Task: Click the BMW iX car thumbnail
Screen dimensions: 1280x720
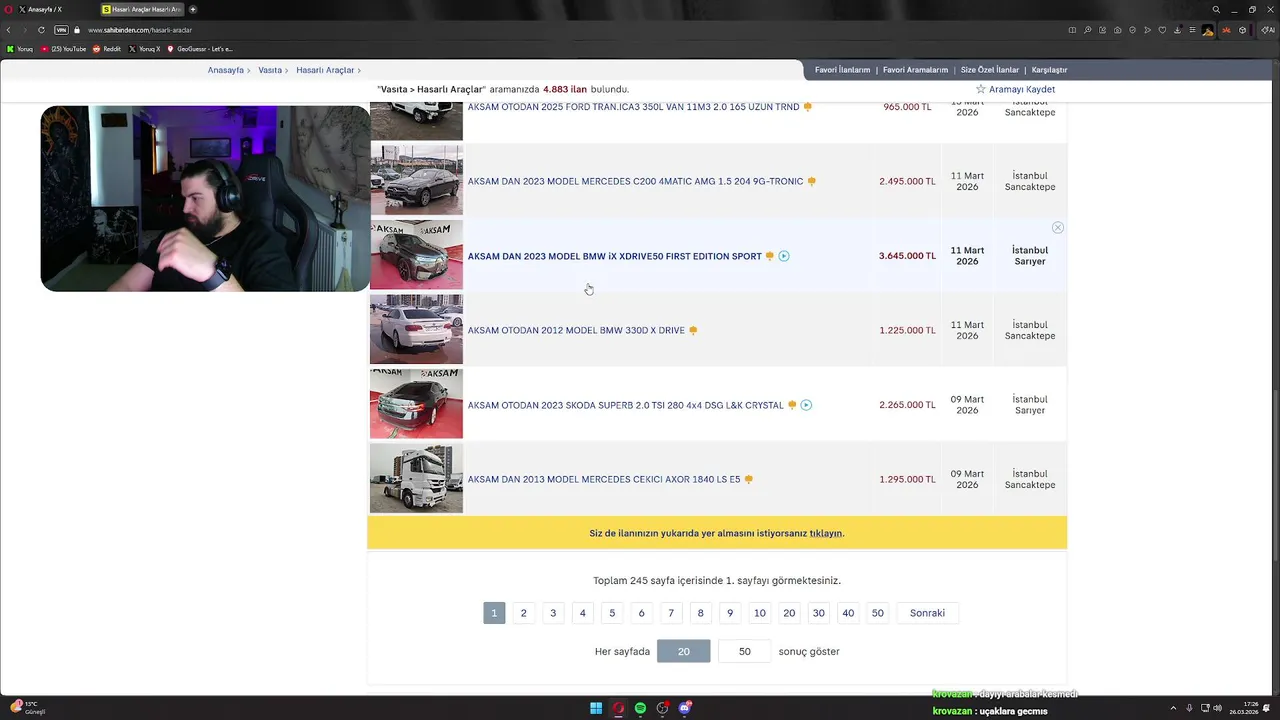Action: [416, 255]
